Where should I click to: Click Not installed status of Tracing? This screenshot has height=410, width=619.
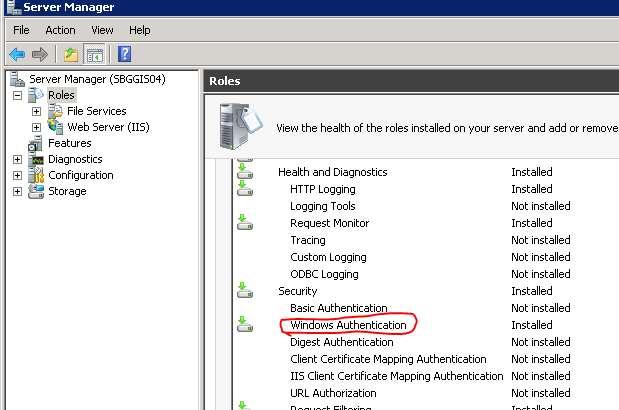point(541,240)
